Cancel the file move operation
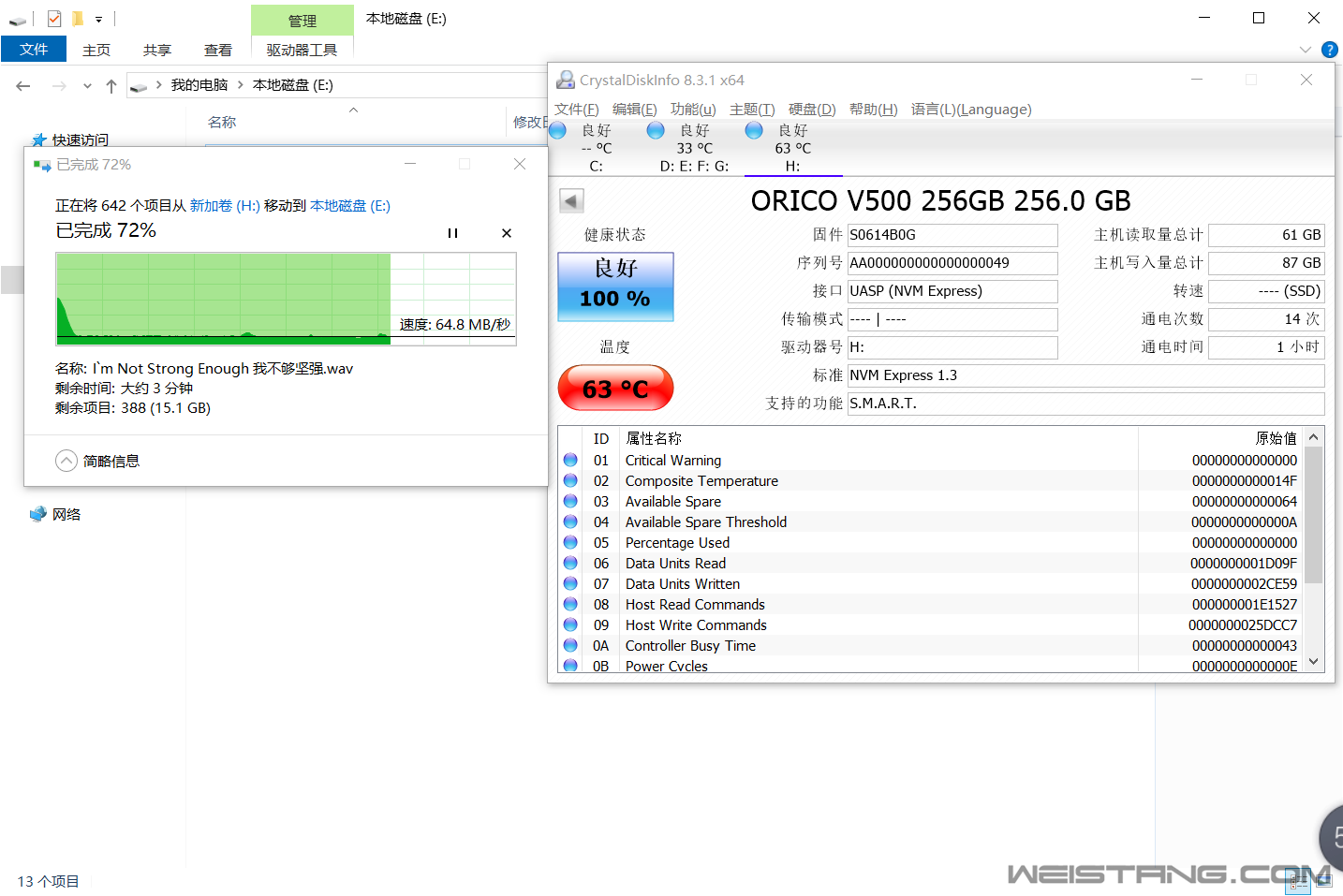The image size is (1343, 896). [x=507, y=233]
